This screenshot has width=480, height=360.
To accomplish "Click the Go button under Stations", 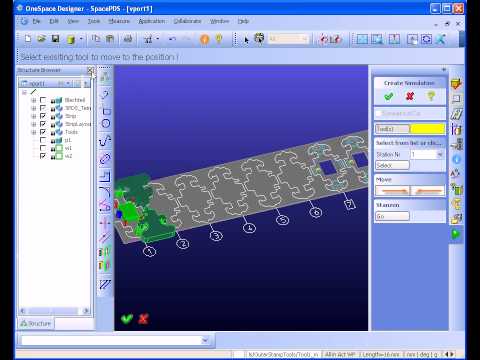I will click(x=392, y=216).
